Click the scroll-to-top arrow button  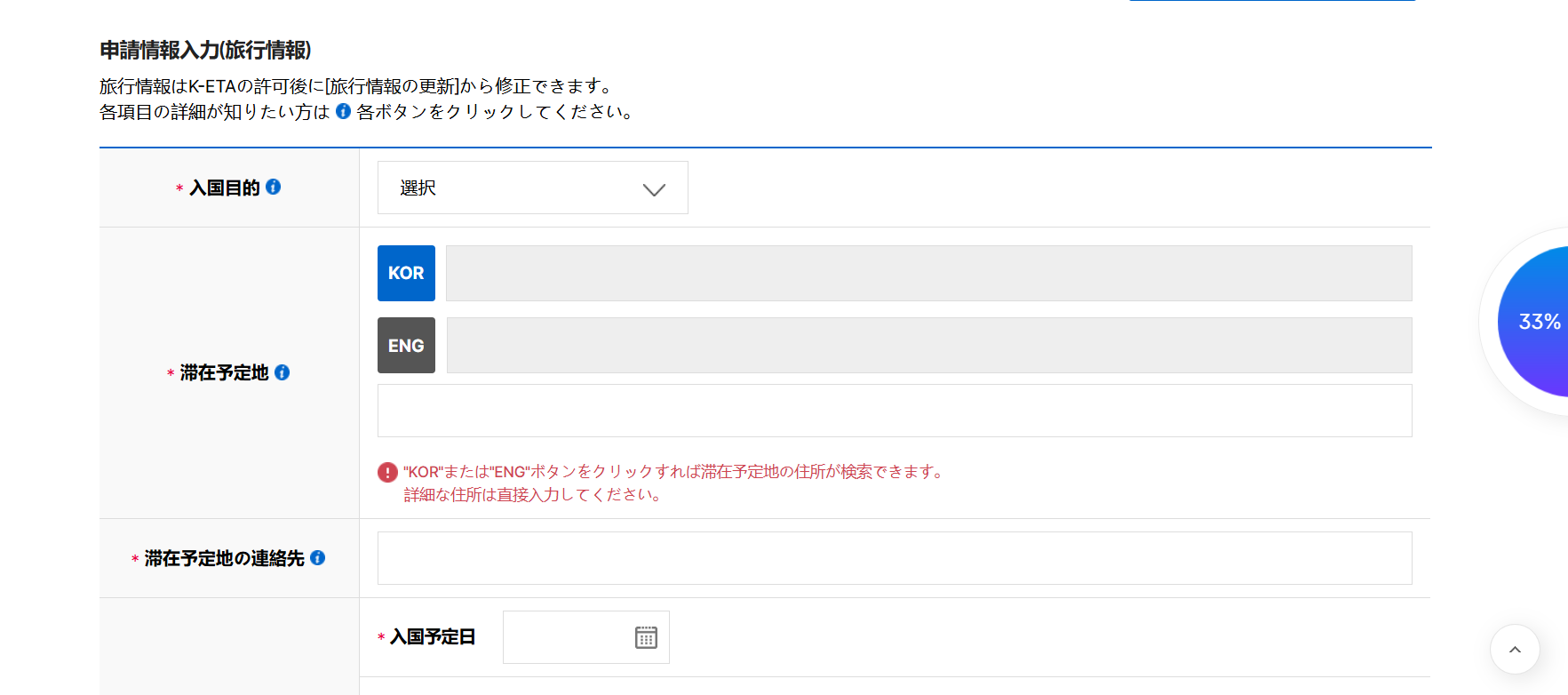[x=1515, y=650]
